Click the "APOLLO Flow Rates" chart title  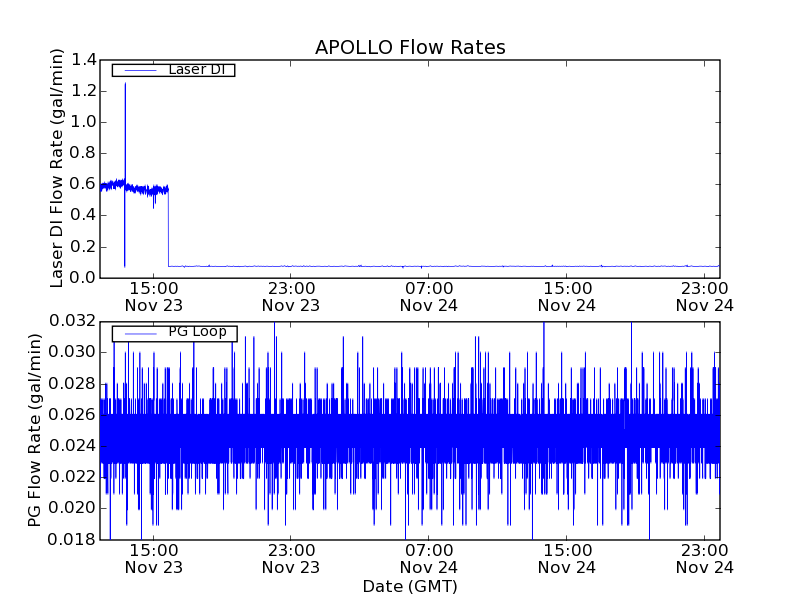coord(410,48)
